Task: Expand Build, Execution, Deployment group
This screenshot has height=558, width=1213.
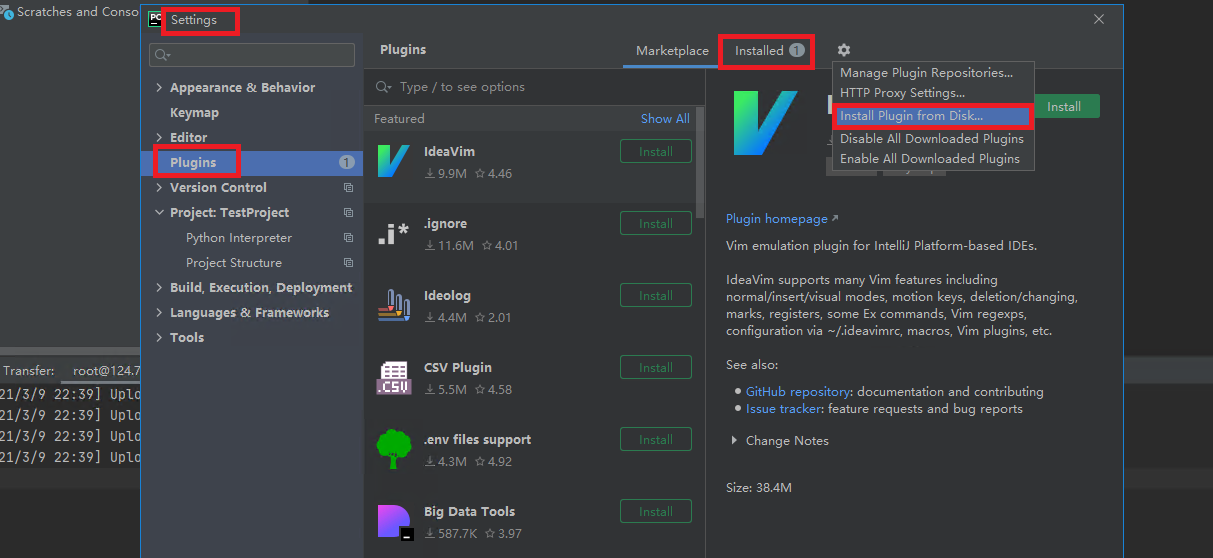Action: coord(160,287)
